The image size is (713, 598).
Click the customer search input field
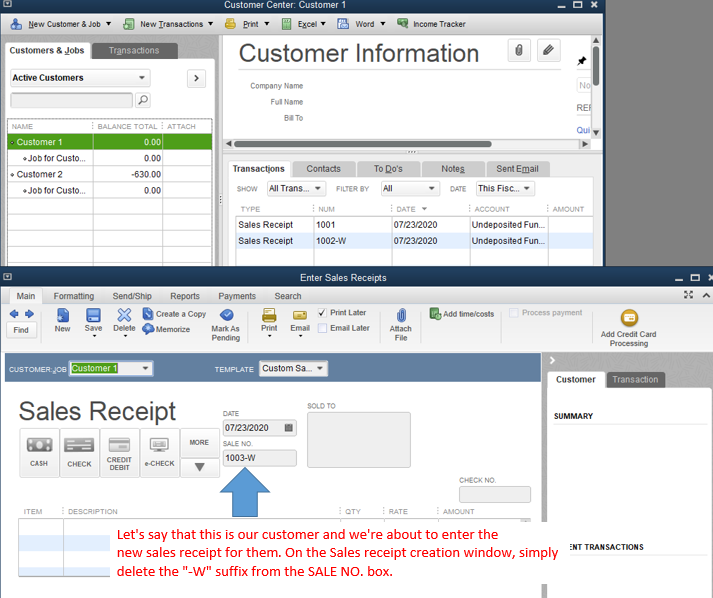[71, 100]
